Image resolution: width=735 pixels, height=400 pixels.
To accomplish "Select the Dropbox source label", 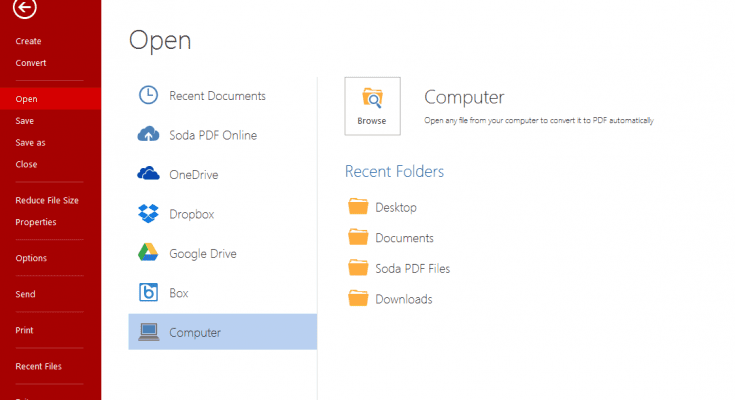I will pos(192,214).
